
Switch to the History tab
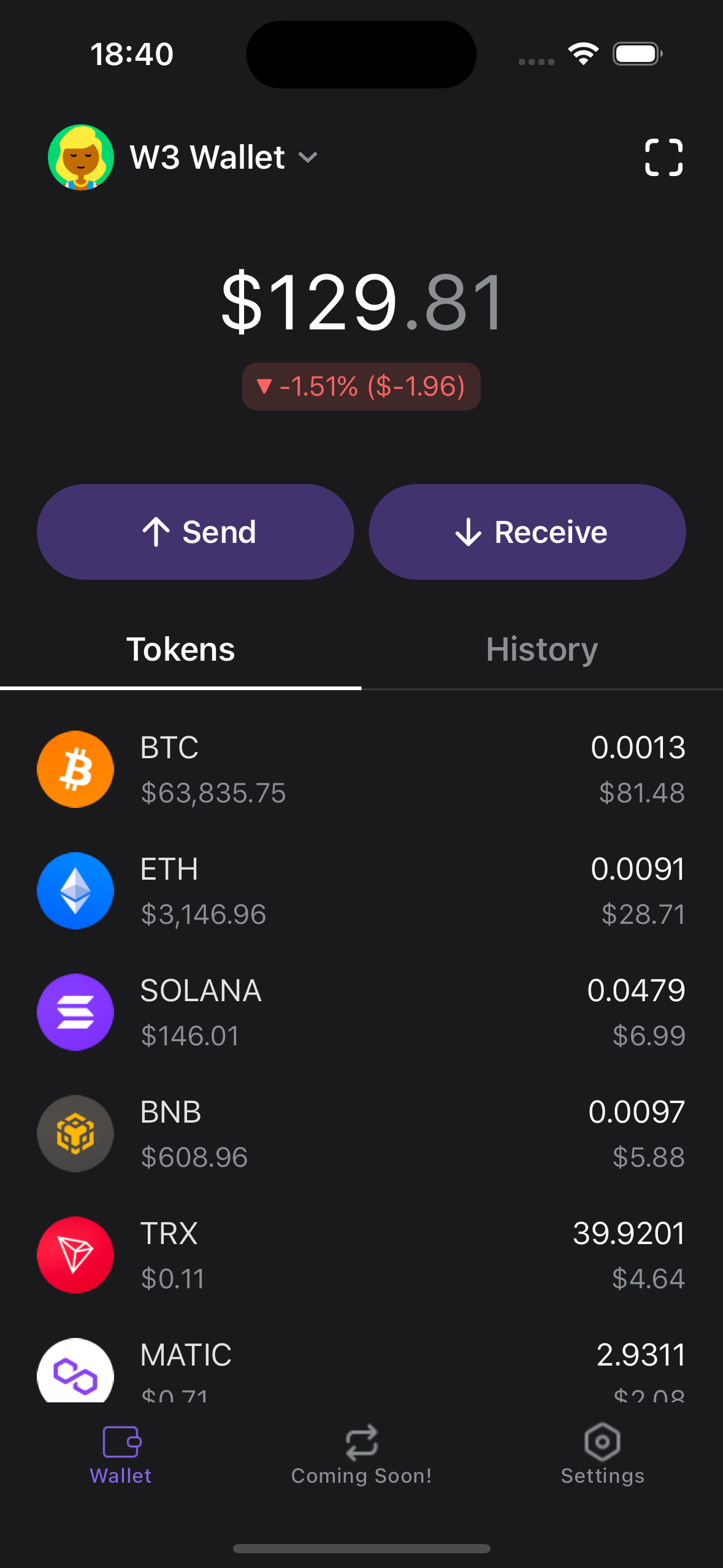pos(541,650)
